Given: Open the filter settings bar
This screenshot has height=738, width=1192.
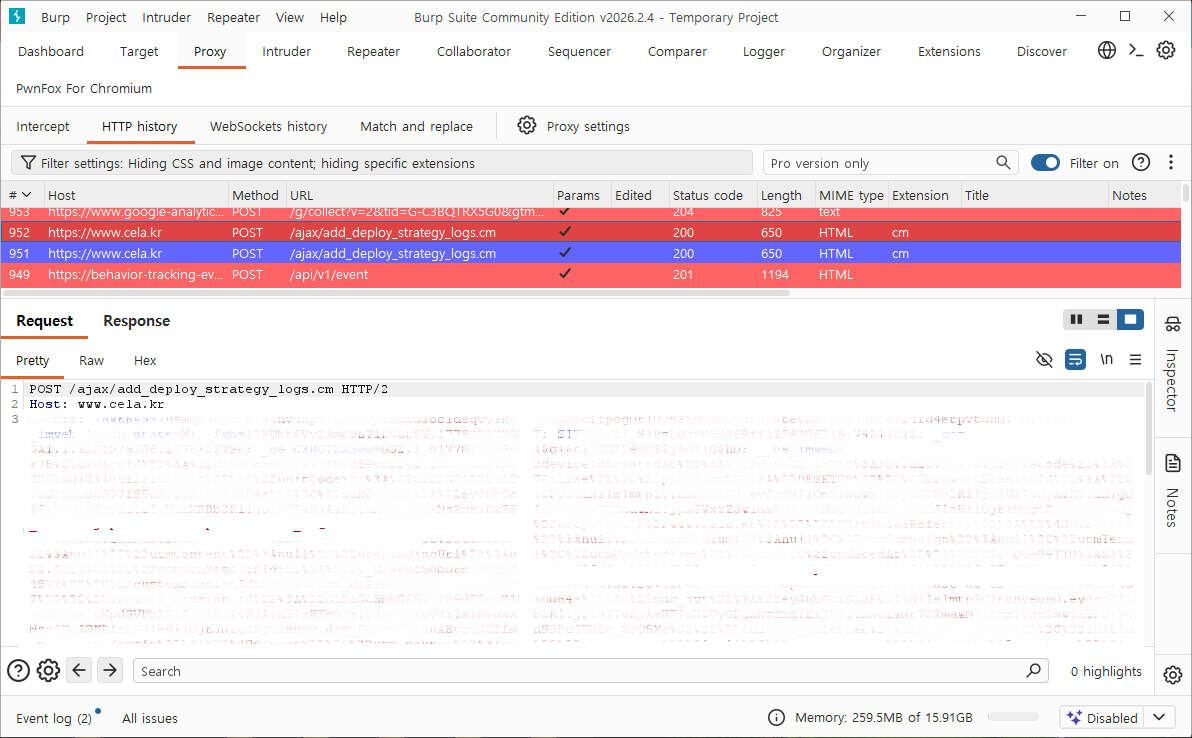Looking at the screenshot, I should 382,163.
